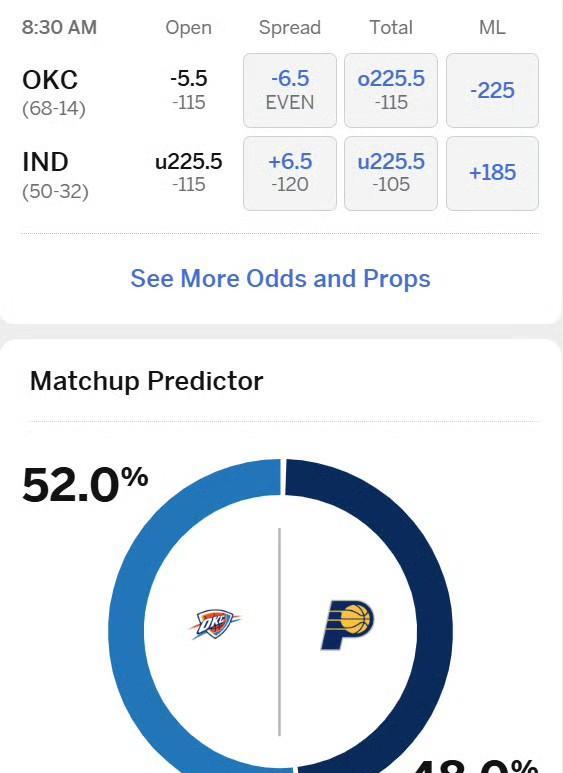This screenshot has height=773, width=563.
Task: Select OKC spread -6.5 EVEN
Action: pyautogui.click(x=290, y=90)
